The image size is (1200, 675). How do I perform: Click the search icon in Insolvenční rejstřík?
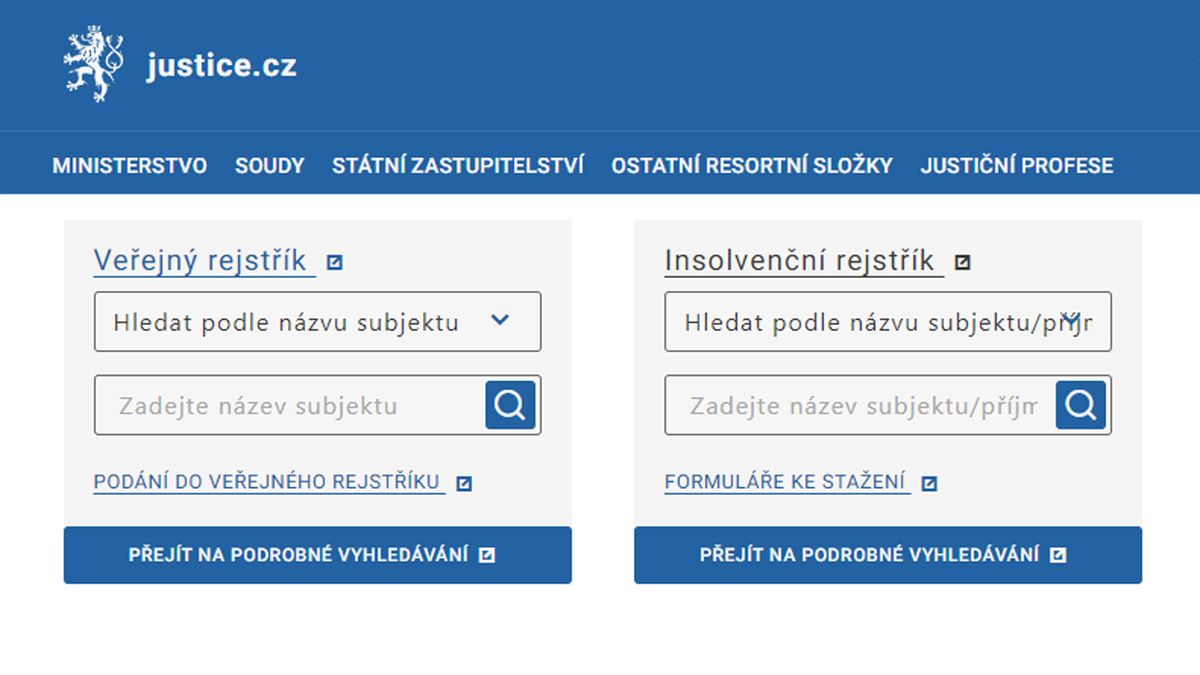[1081, 405]
